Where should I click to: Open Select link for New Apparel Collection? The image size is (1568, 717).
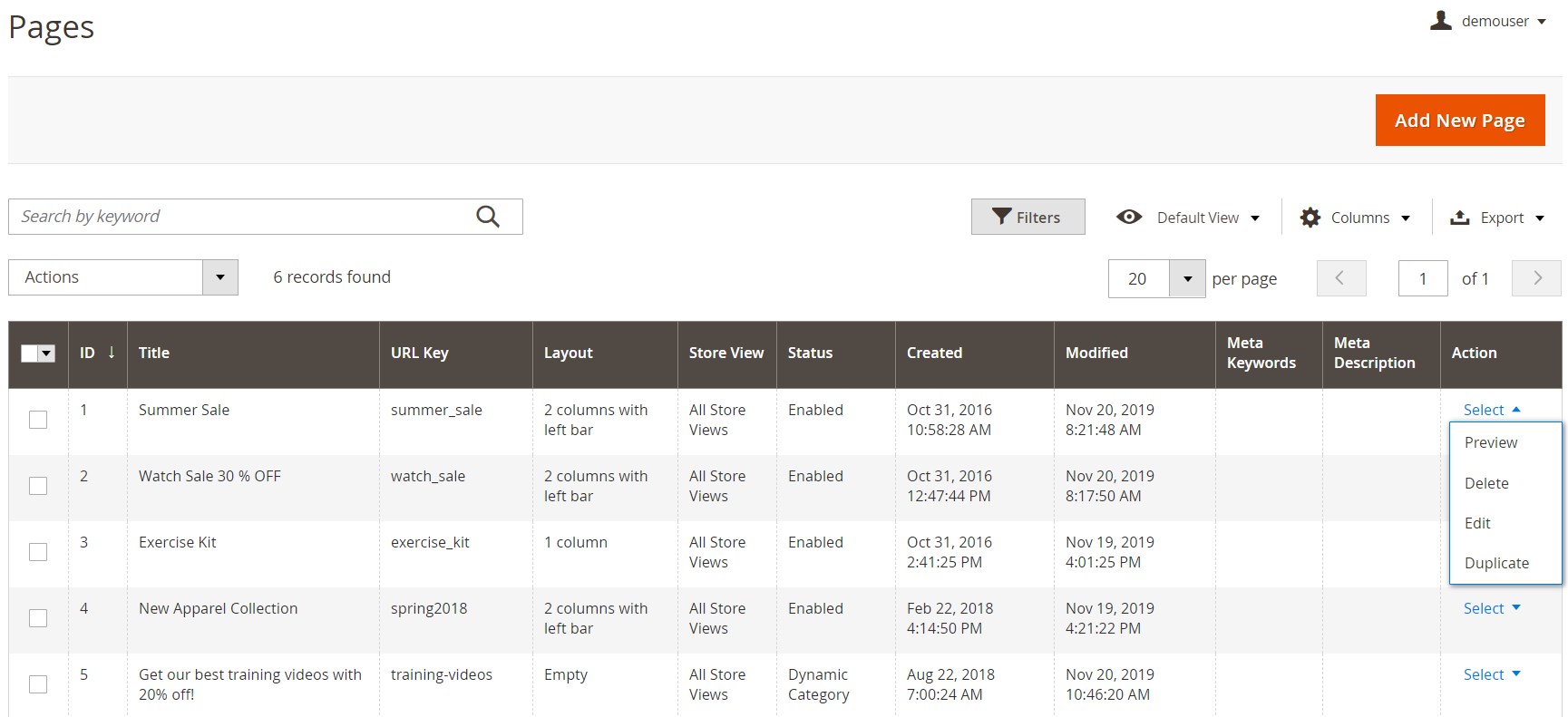tap(1491, 608)
